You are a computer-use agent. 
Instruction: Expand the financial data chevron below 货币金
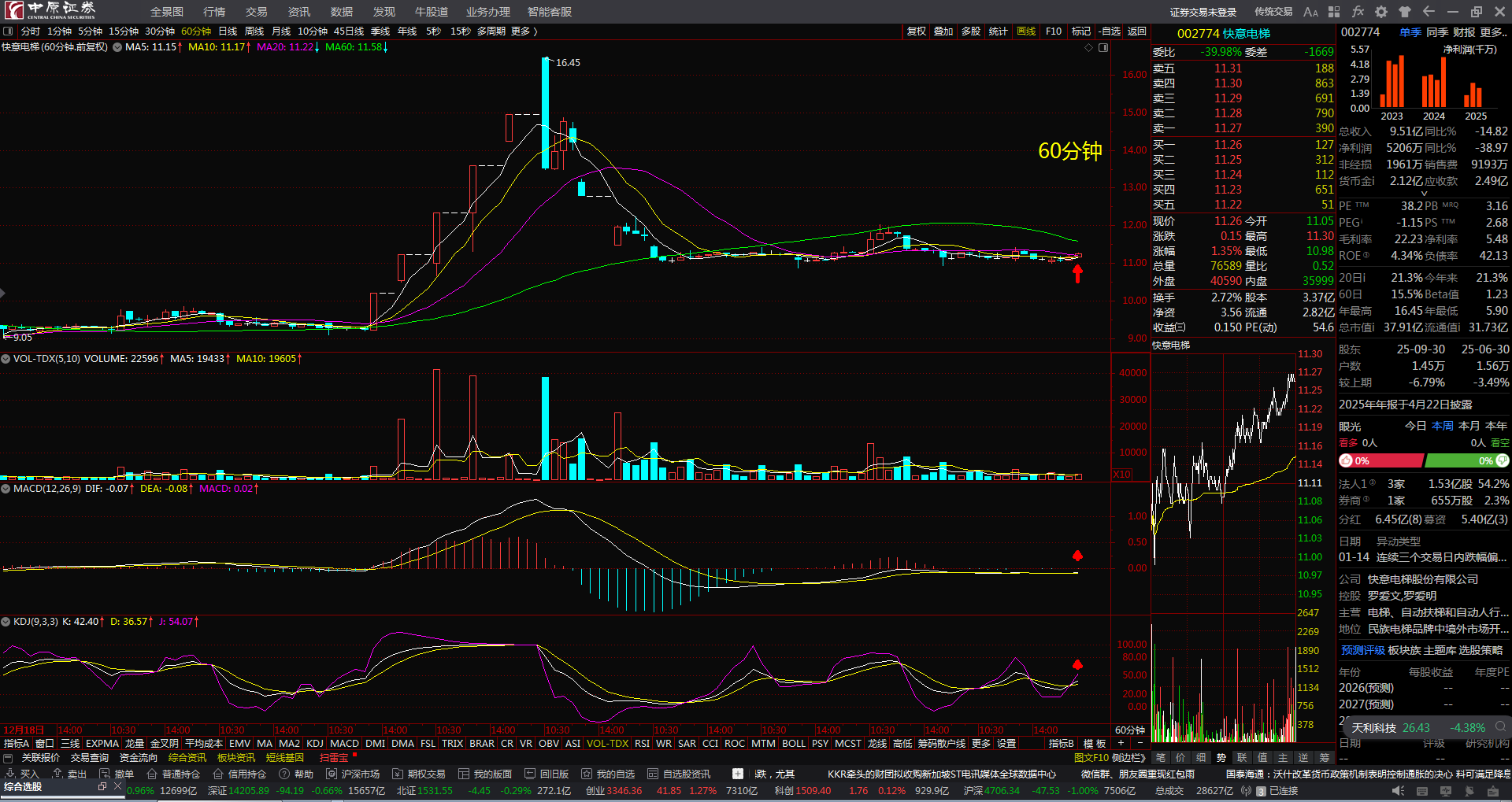(x=1424, y=193)
